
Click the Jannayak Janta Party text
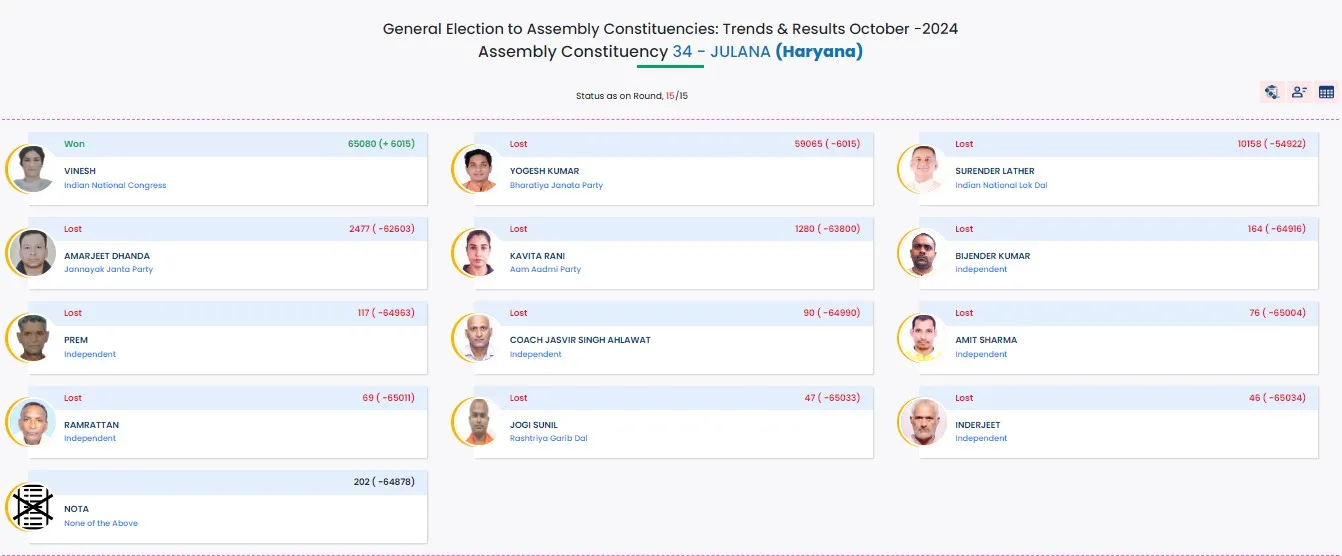[108, 269]
